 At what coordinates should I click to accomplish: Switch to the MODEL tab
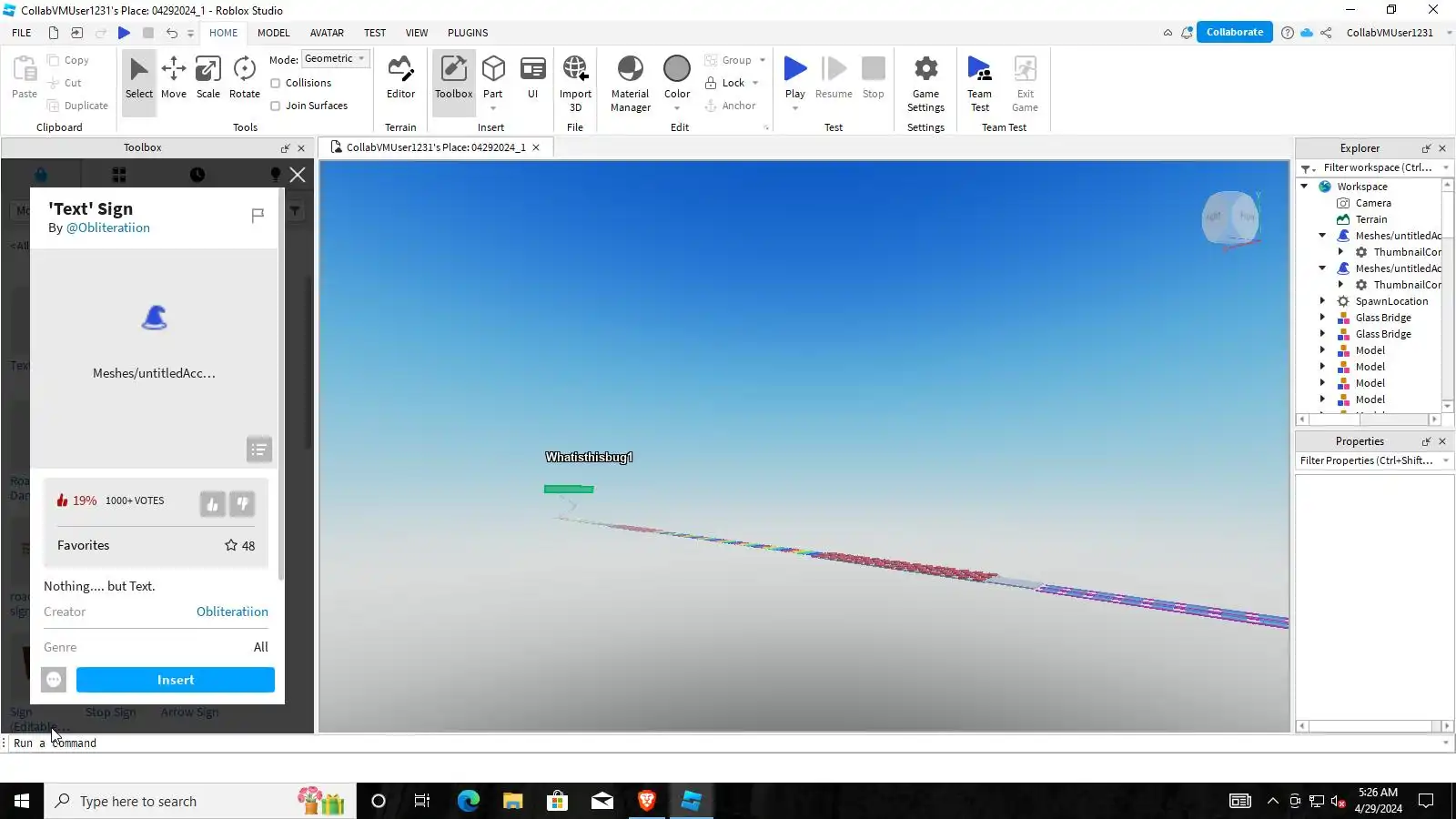pyautogui.click(x=273, y=33)
